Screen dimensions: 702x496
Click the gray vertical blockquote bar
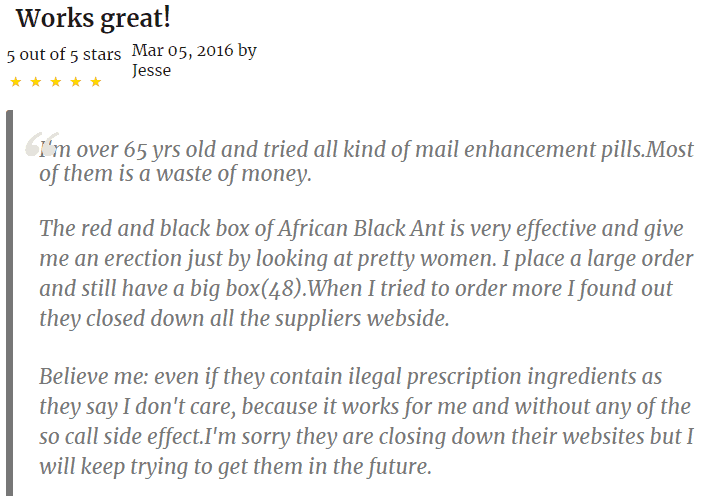tap(9, 303)
